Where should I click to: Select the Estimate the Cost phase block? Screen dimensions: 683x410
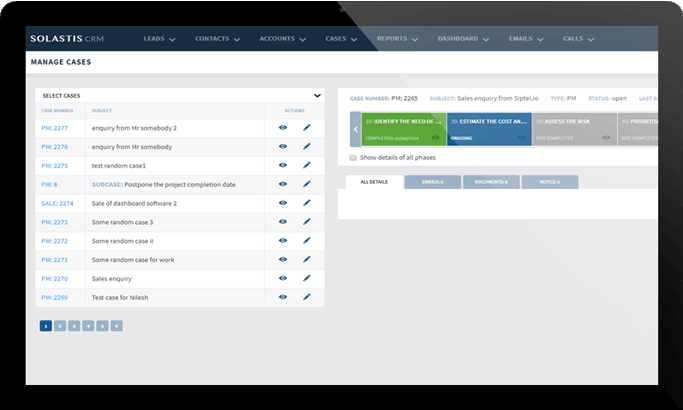point(489,129)
